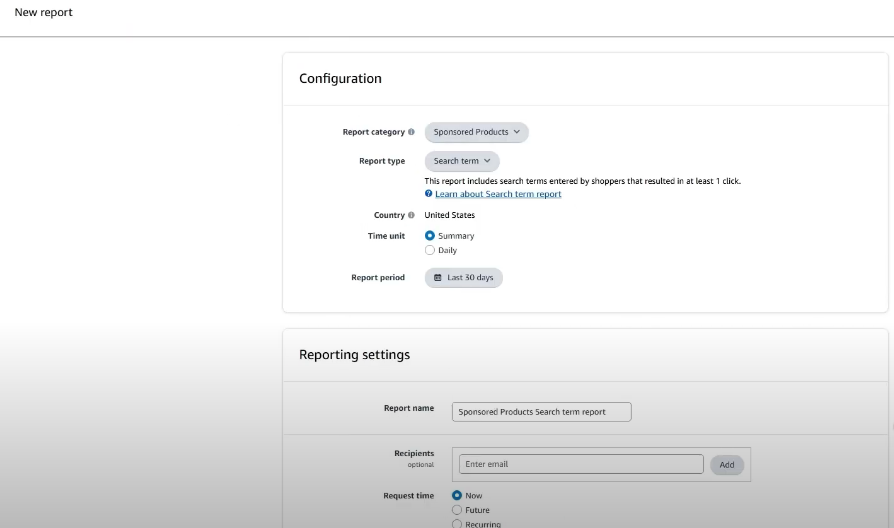The width and height of the screenshot is (894, 528).
Task: Choose Now as the request time
Action: tap(458, 495)
